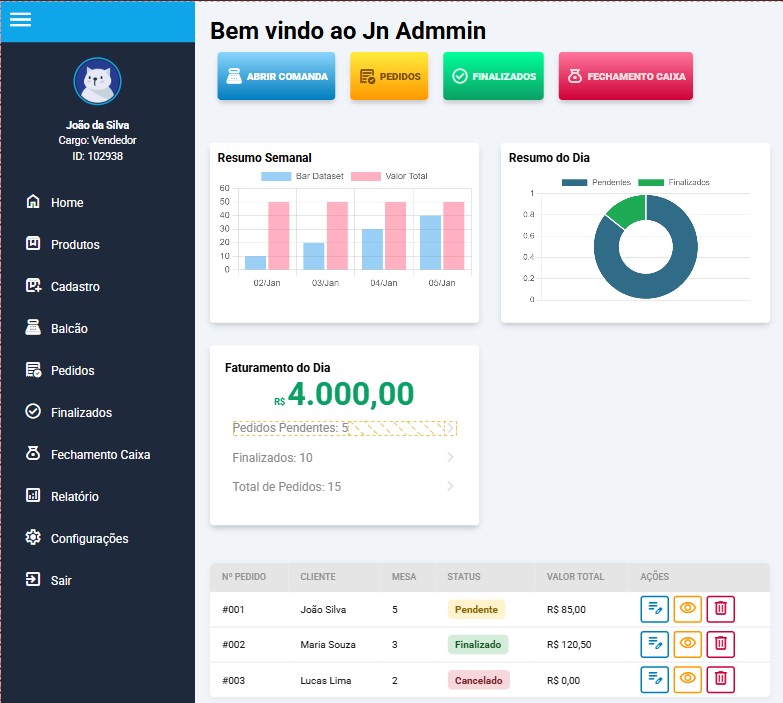Screen dimensions: 783x703
Task: Delete order #001 with the trash icon
Action: pos(720,608)
